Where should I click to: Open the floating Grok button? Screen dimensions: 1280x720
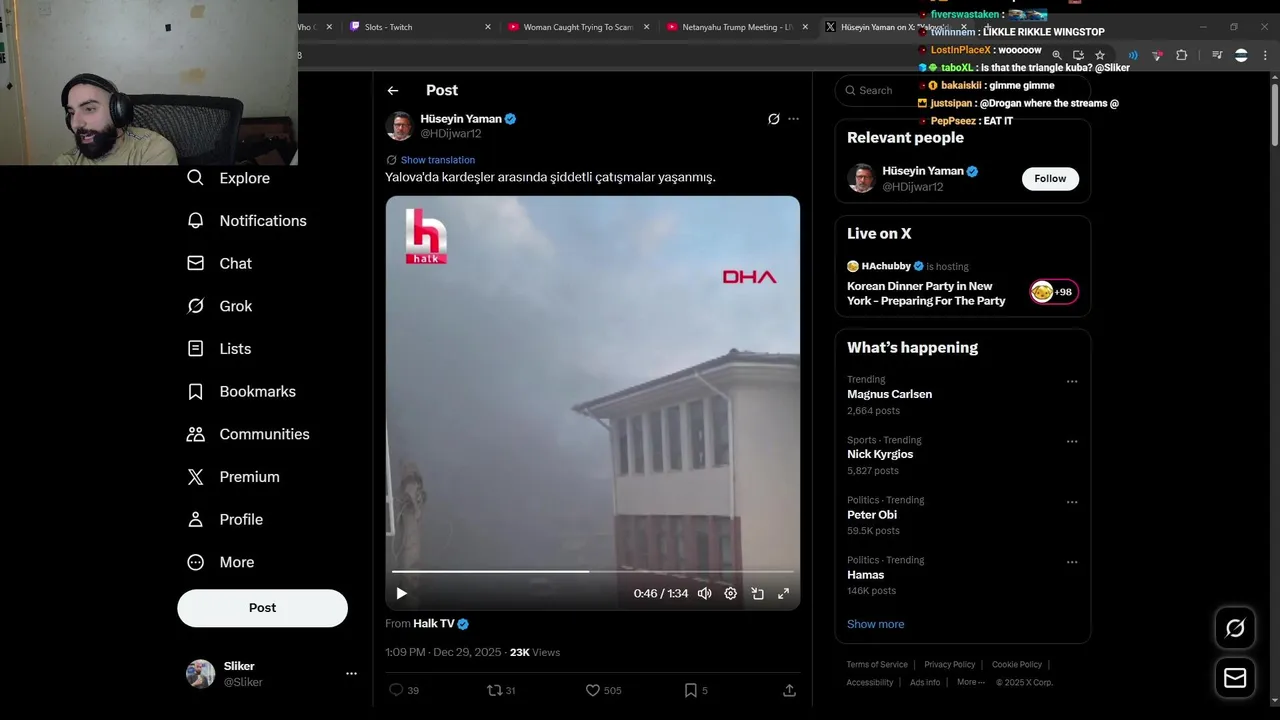[1235, 628]
